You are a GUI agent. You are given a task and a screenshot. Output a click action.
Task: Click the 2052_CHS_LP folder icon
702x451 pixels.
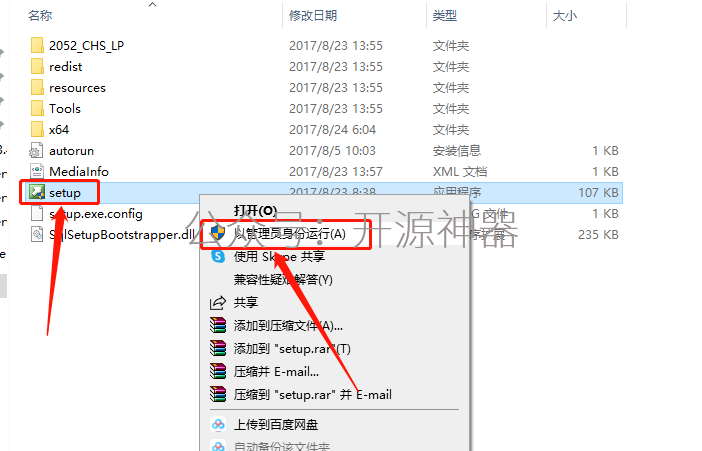click(x=37, y=45)
